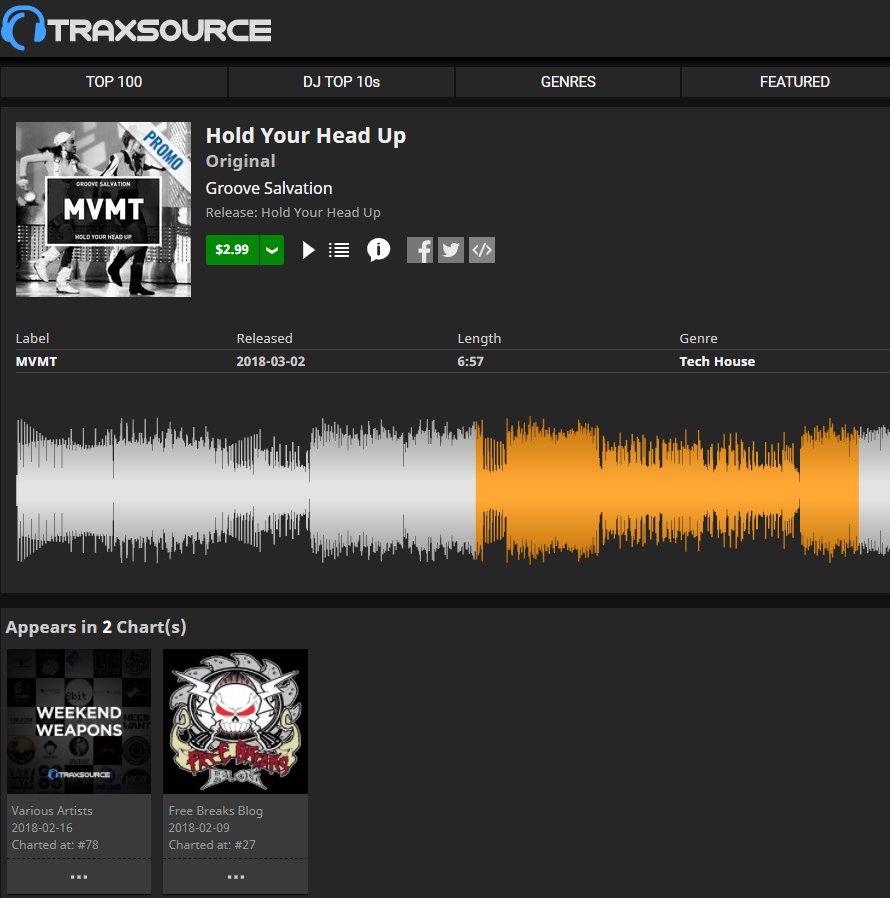The height and width of the screenshot is (898, 890).
Task: Open the Traxsource logo home link
Action: 136,28
